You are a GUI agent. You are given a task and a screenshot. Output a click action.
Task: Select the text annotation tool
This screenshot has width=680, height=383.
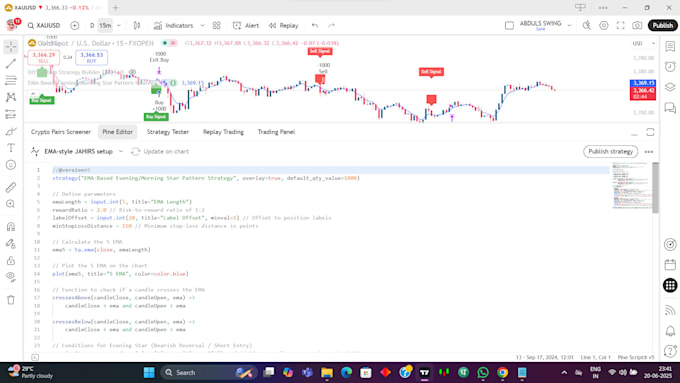(11, 148)
